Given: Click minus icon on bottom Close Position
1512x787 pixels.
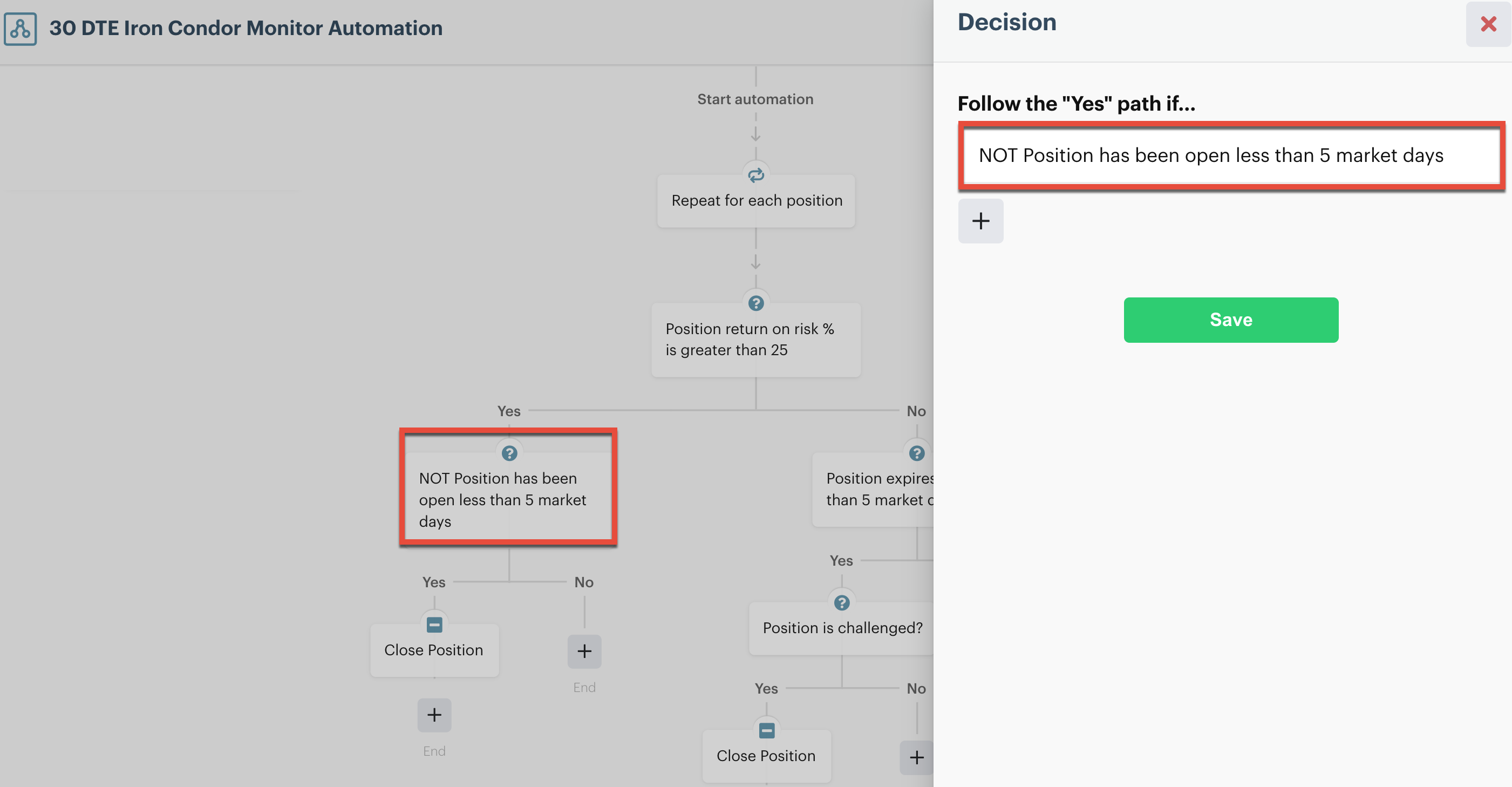Looking at the screenshot, I should tap(767, 730).
